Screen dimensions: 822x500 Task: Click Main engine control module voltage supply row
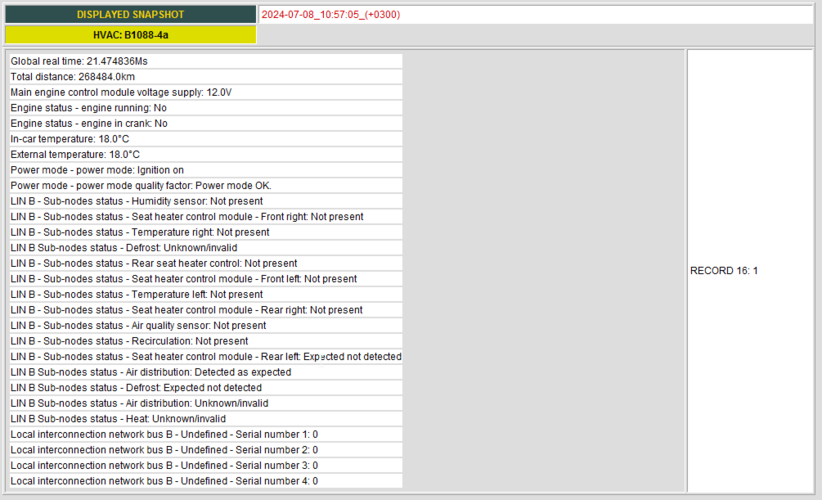click(206, 92)
